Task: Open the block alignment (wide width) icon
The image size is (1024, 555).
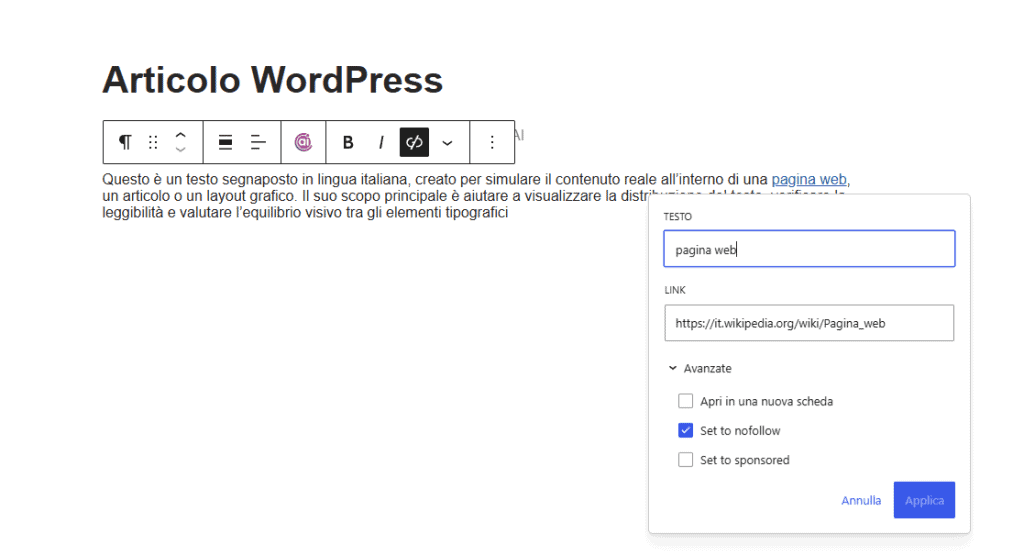Action: [x=225, y=142]
